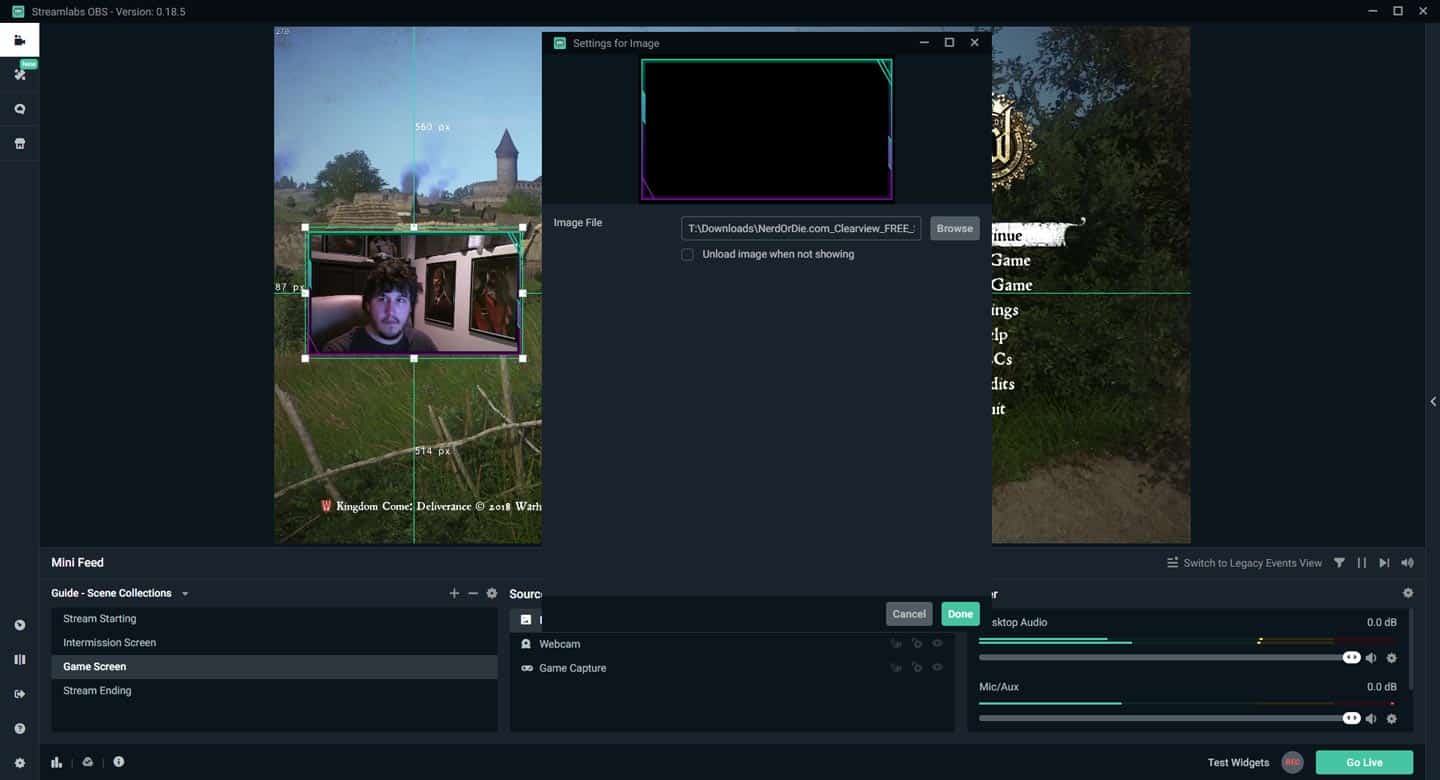Open the Editor tab in the sidebar
The width and height of the screenshot is (1440, 780).
point(19,40)
